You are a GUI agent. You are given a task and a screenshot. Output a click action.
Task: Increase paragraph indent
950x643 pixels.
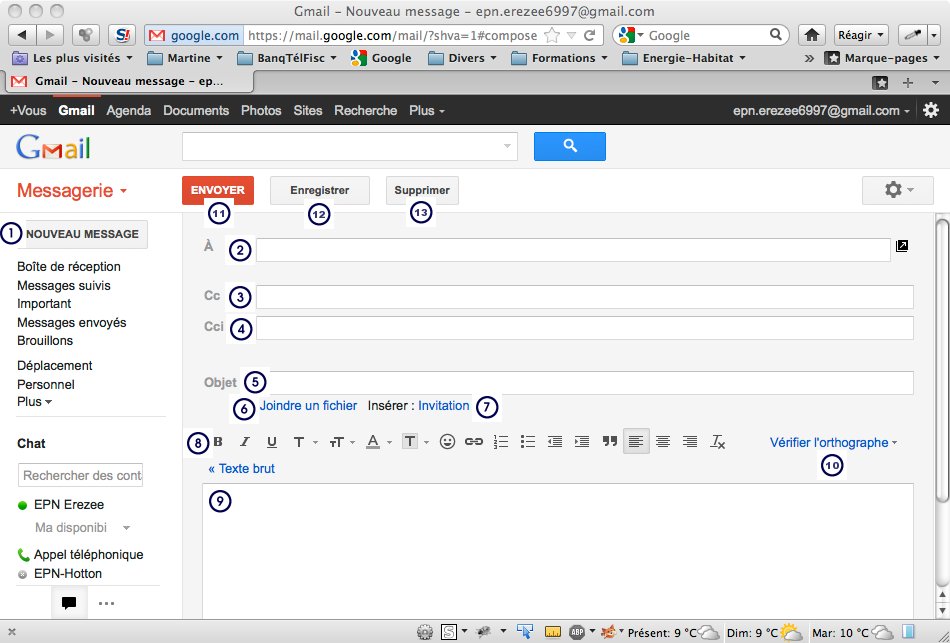[x=582, y=441]
